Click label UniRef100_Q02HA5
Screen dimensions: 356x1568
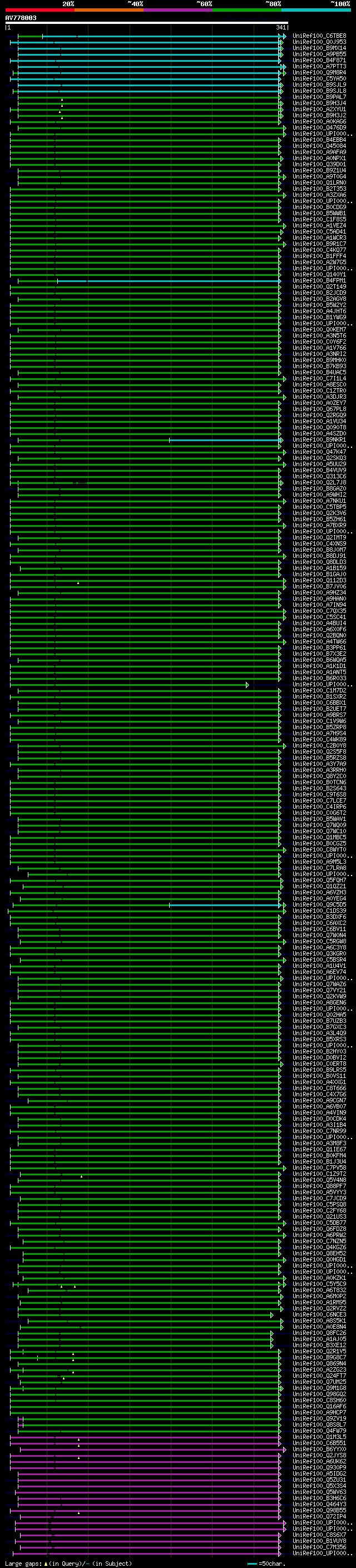click(x=319, y=1015)
